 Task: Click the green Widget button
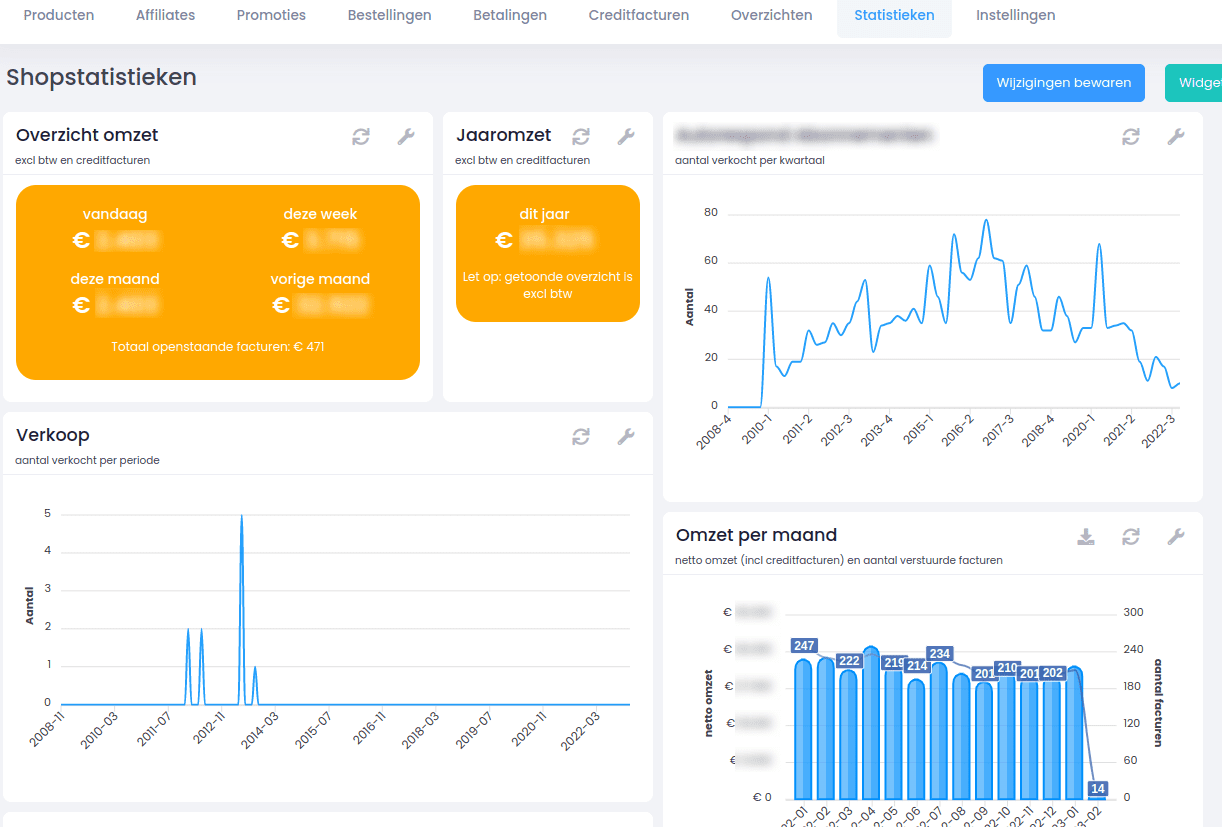click(1194, 83)
